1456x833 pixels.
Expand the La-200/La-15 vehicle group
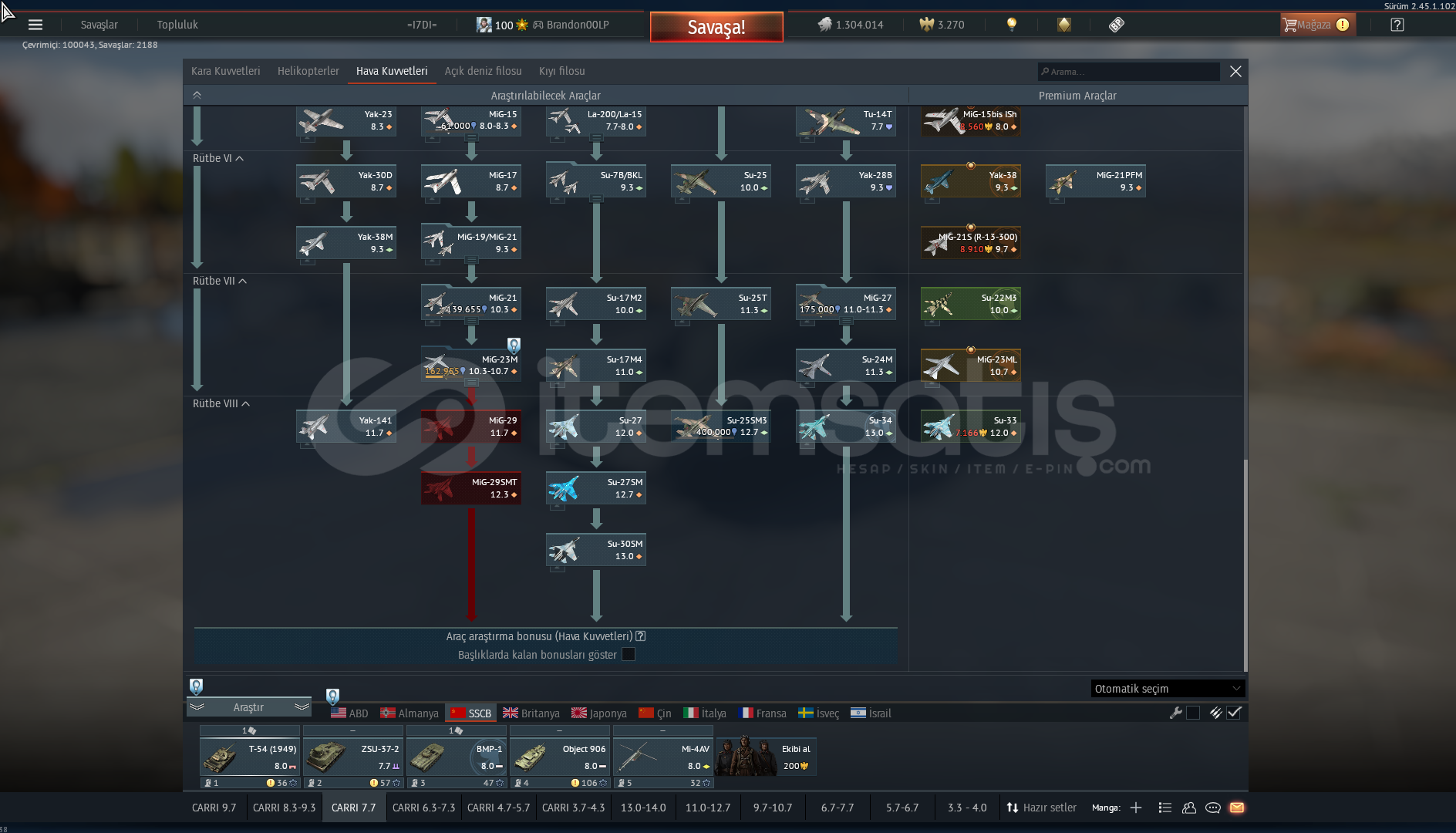tap(596, 137)
